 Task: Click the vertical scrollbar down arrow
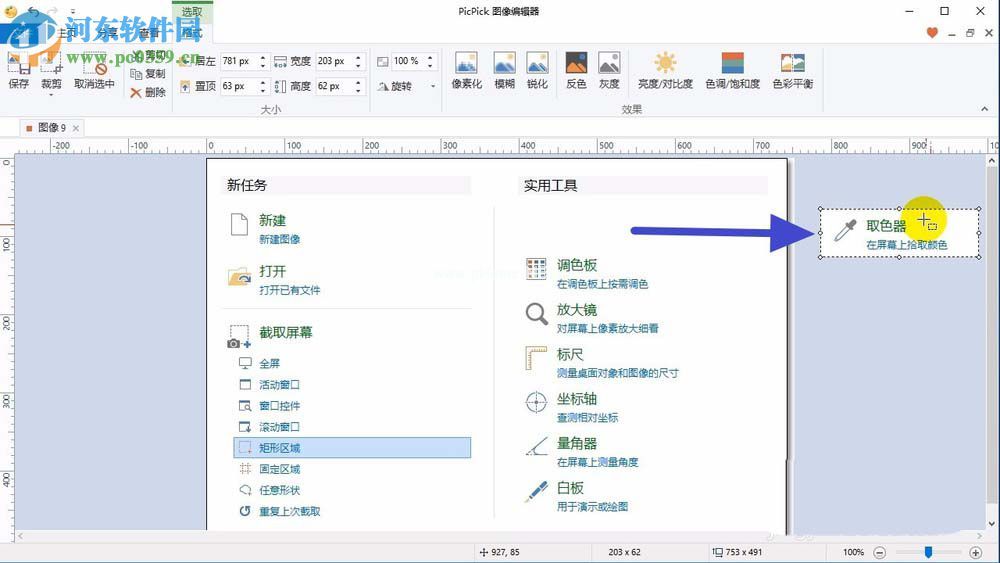point(992,524)
